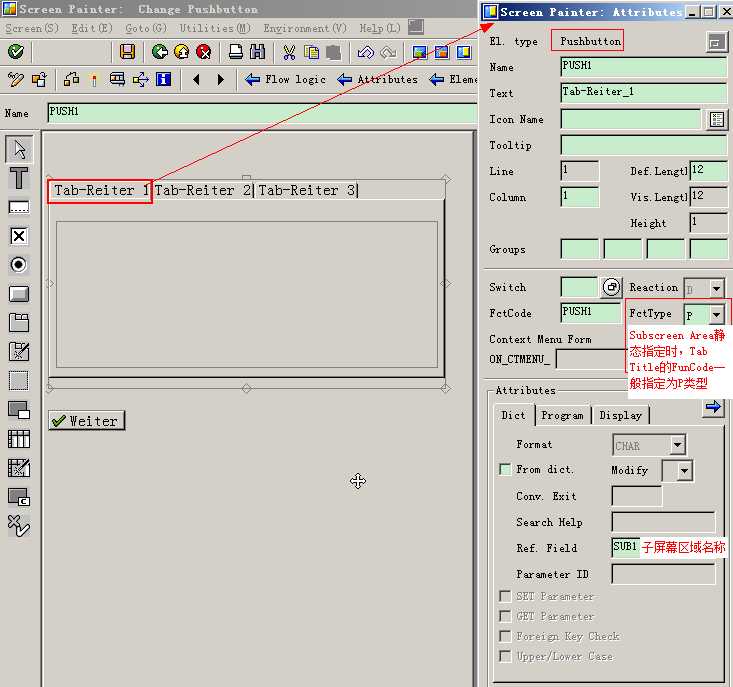Select the Checkbox element tool in palette
Image resolution: width=733 pixels, height=687 pixels.
coord(18,236)
